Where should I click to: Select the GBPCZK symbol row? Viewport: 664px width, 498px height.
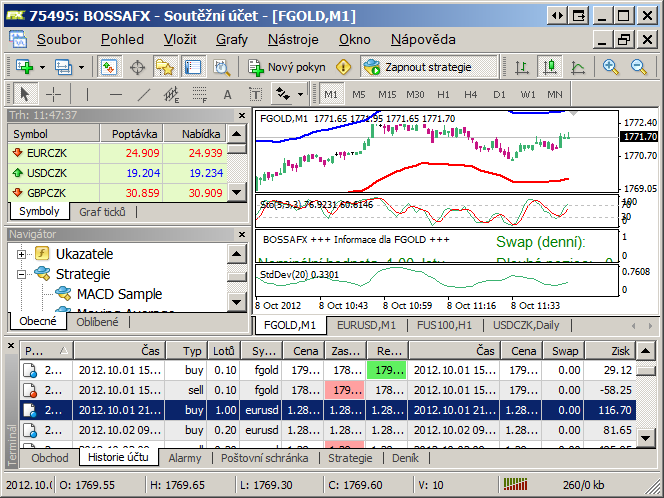pos(117,193)
